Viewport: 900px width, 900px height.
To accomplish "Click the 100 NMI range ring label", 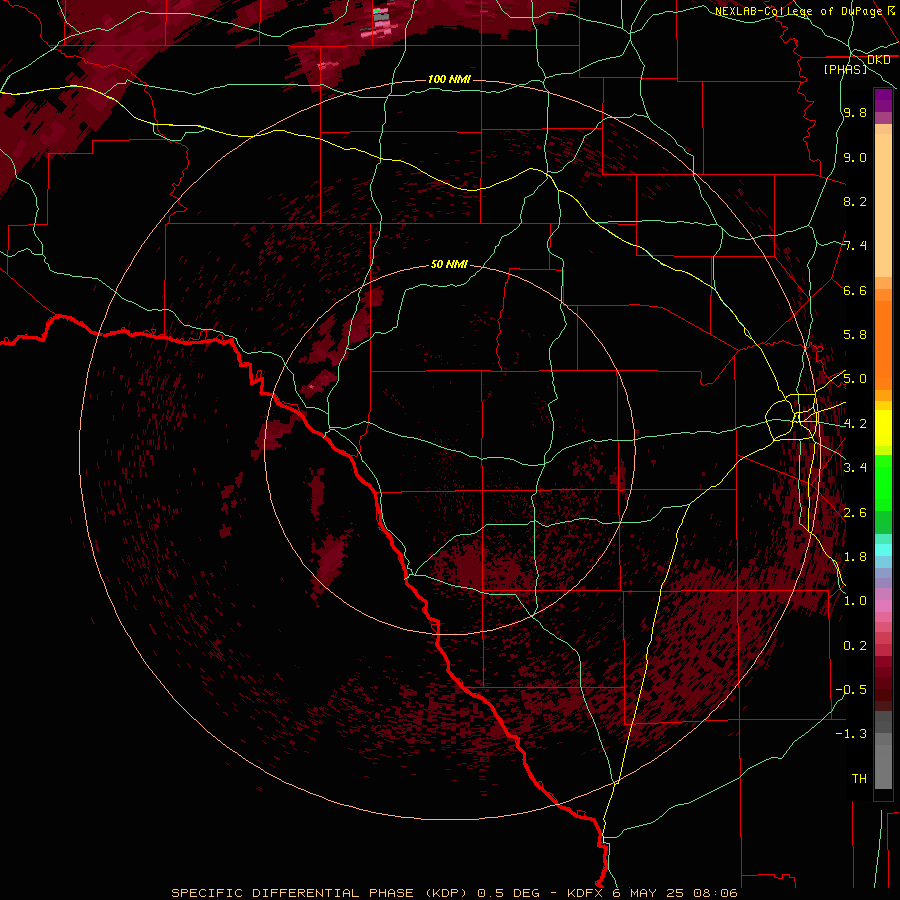I will pos(449,79).
